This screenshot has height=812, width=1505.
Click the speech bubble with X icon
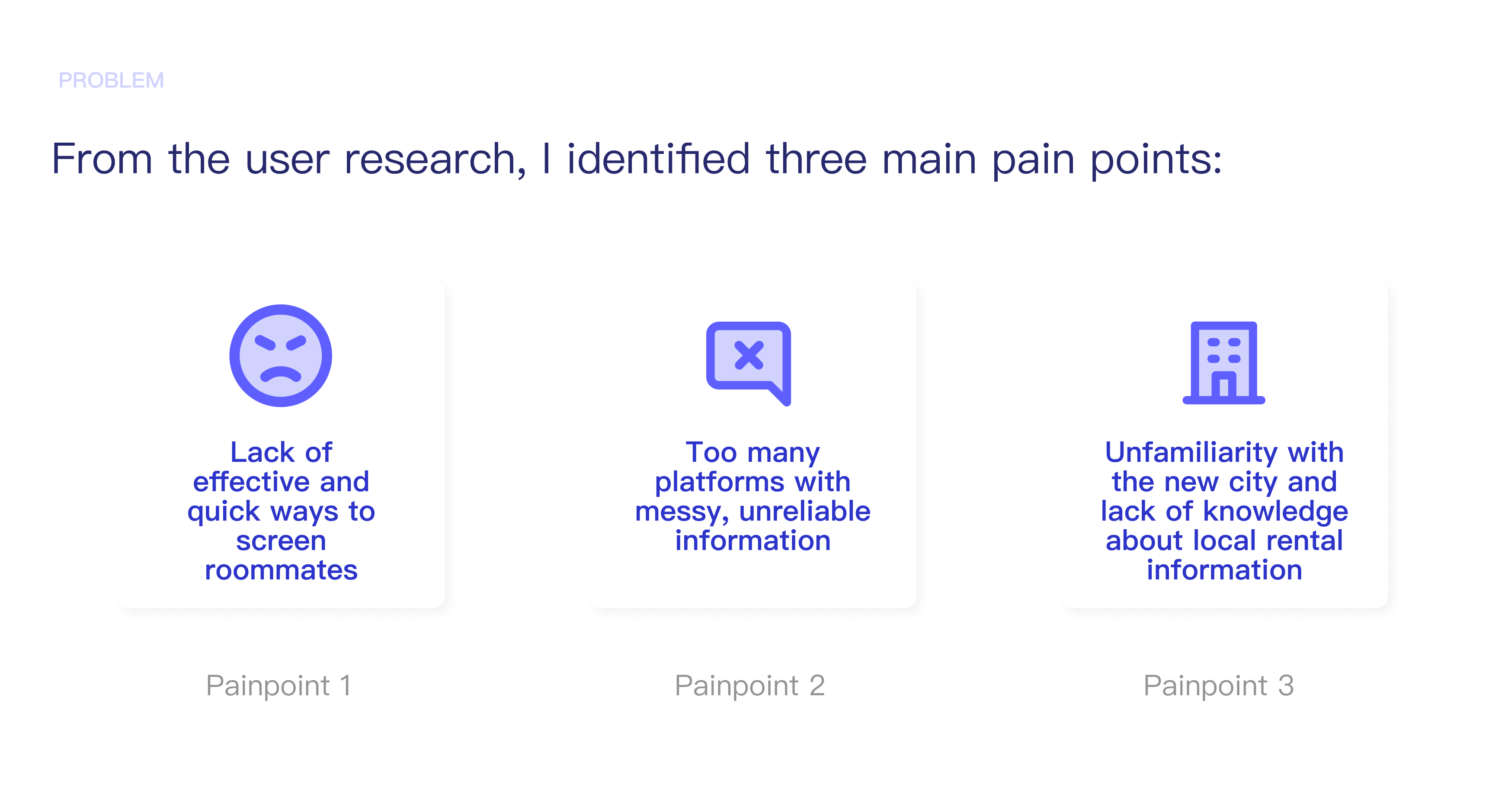[x=749, y=363]
